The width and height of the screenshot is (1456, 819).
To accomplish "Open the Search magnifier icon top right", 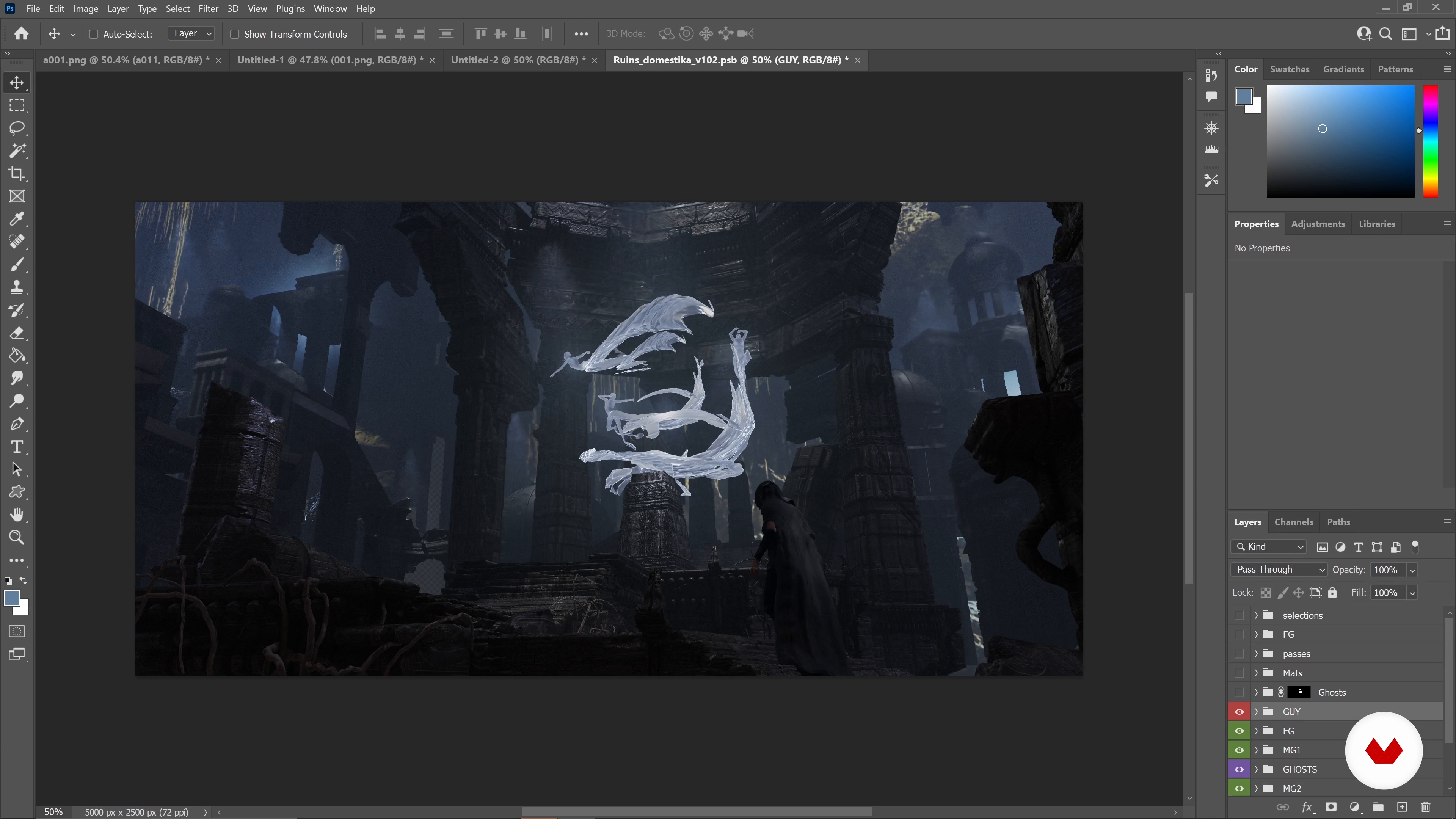I will [1385, 34].
